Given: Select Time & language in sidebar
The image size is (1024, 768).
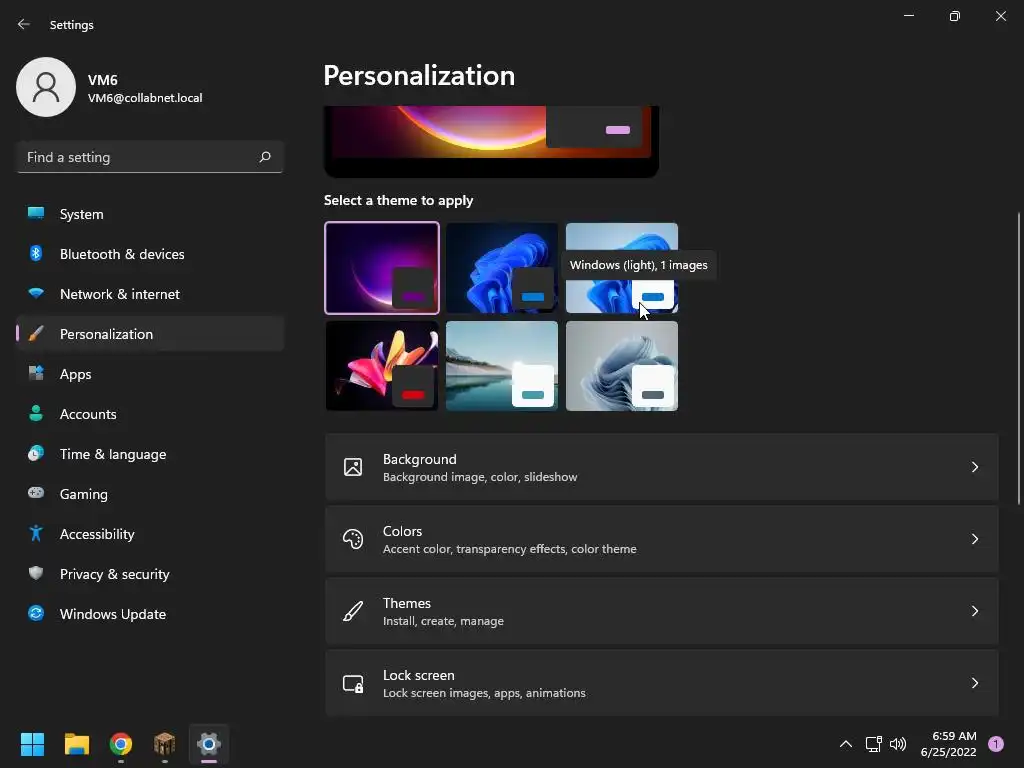Looking at the screenshot, I should coord(150,454).
